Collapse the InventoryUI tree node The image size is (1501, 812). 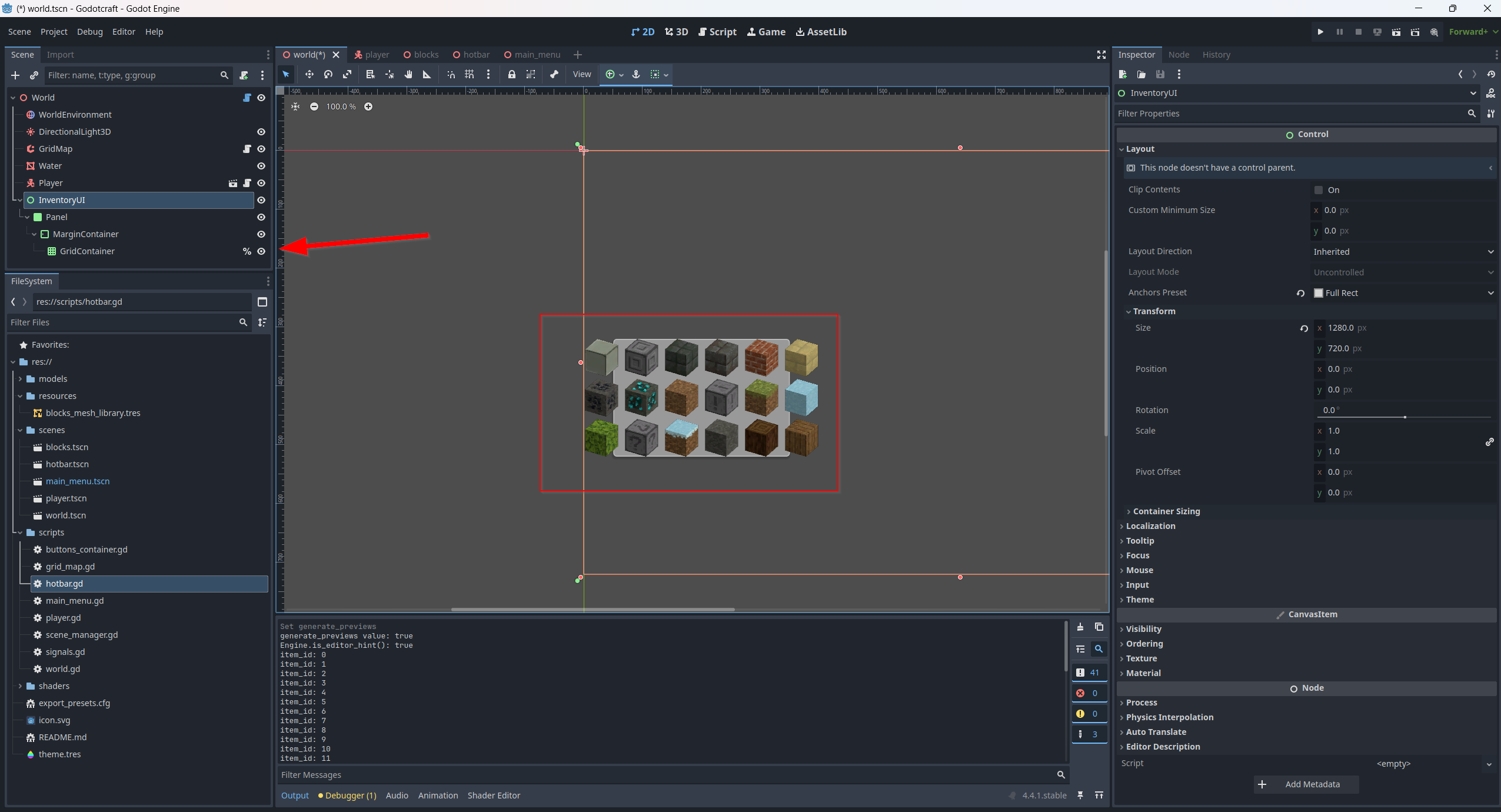[20, 200]
